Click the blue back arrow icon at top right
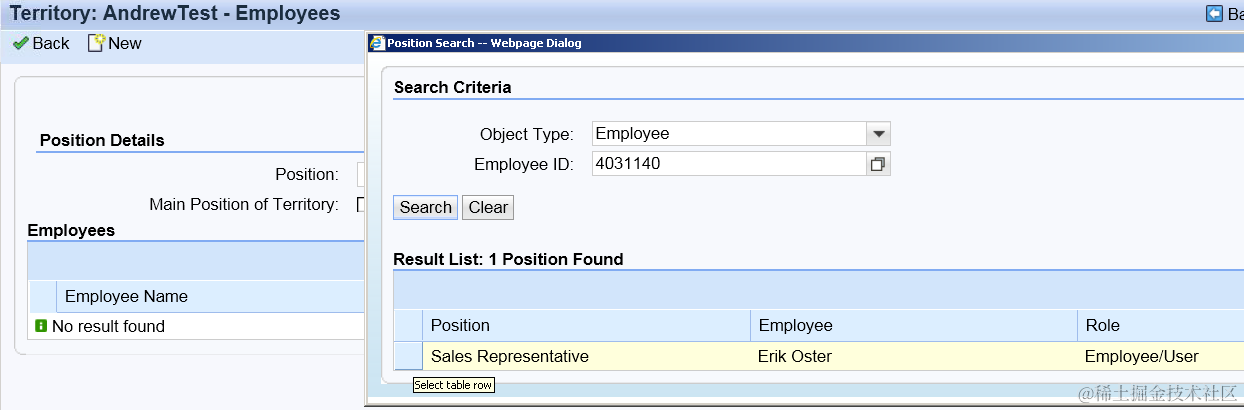The image size is (1244, 410). [1215, 13]
